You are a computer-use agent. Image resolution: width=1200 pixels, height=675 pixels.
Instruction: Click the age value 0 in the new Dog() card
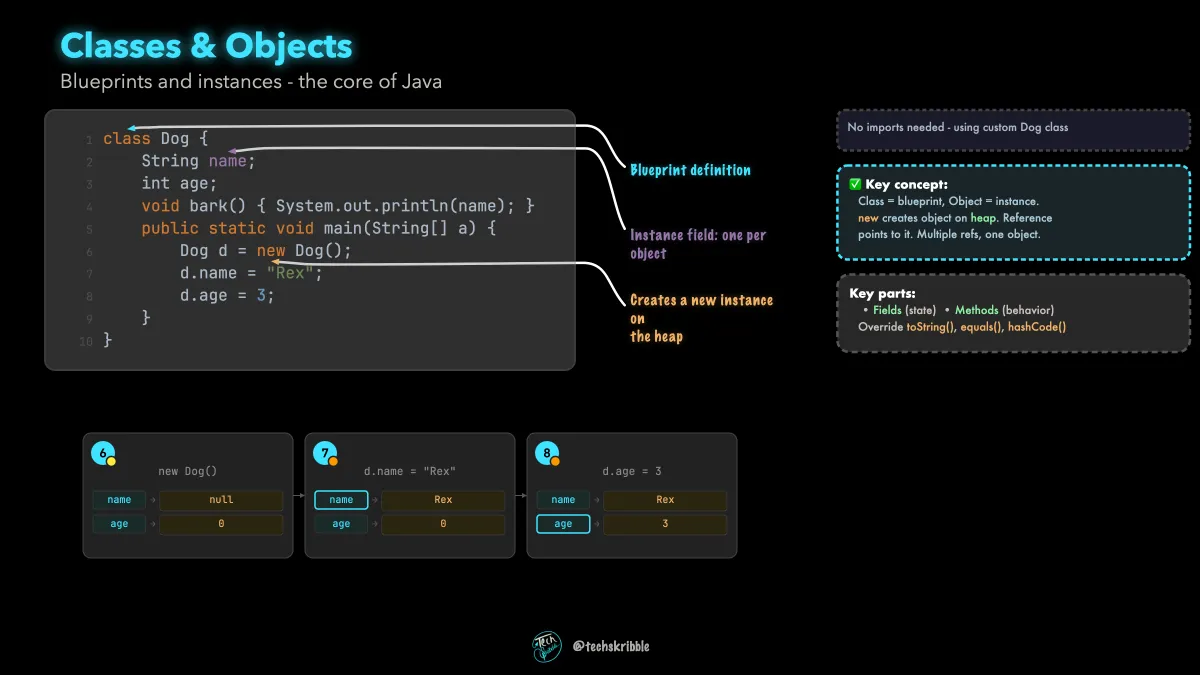coord(221,524)
